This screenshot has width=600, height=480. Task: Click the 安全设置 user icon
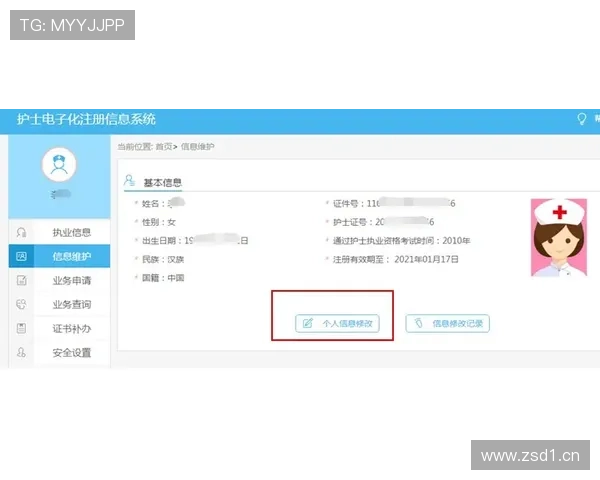pos(21,352)
